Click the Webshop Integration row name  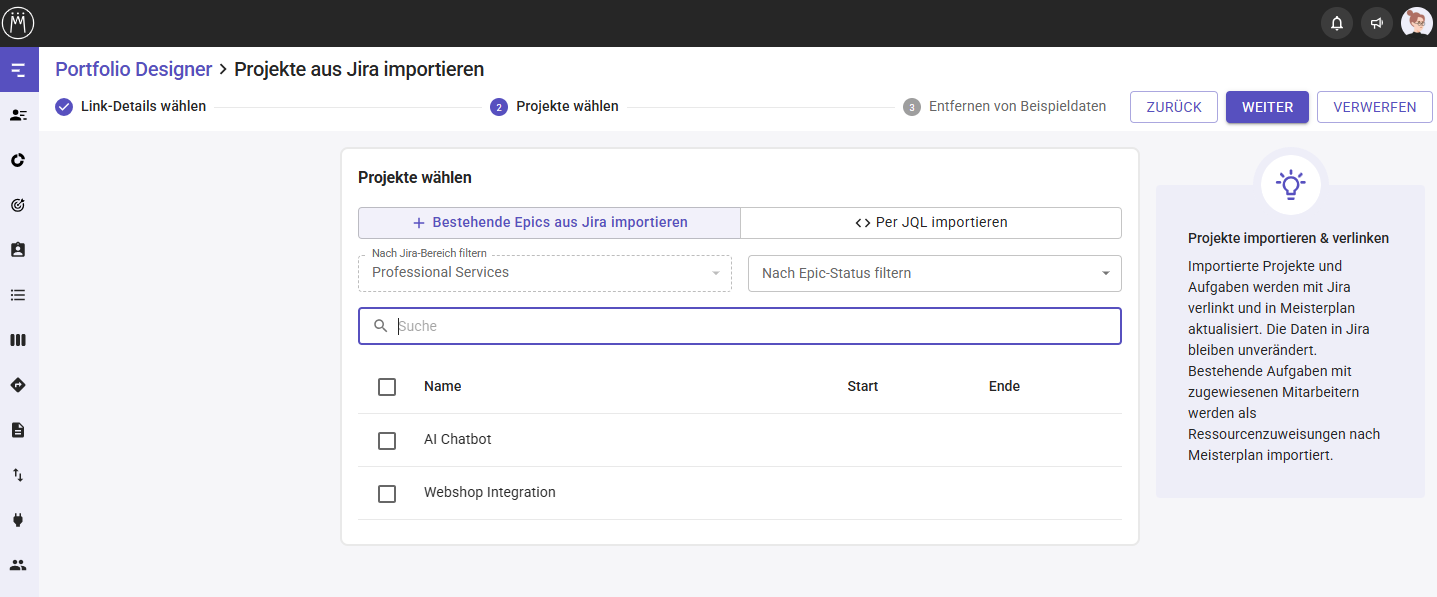point(490,492)
